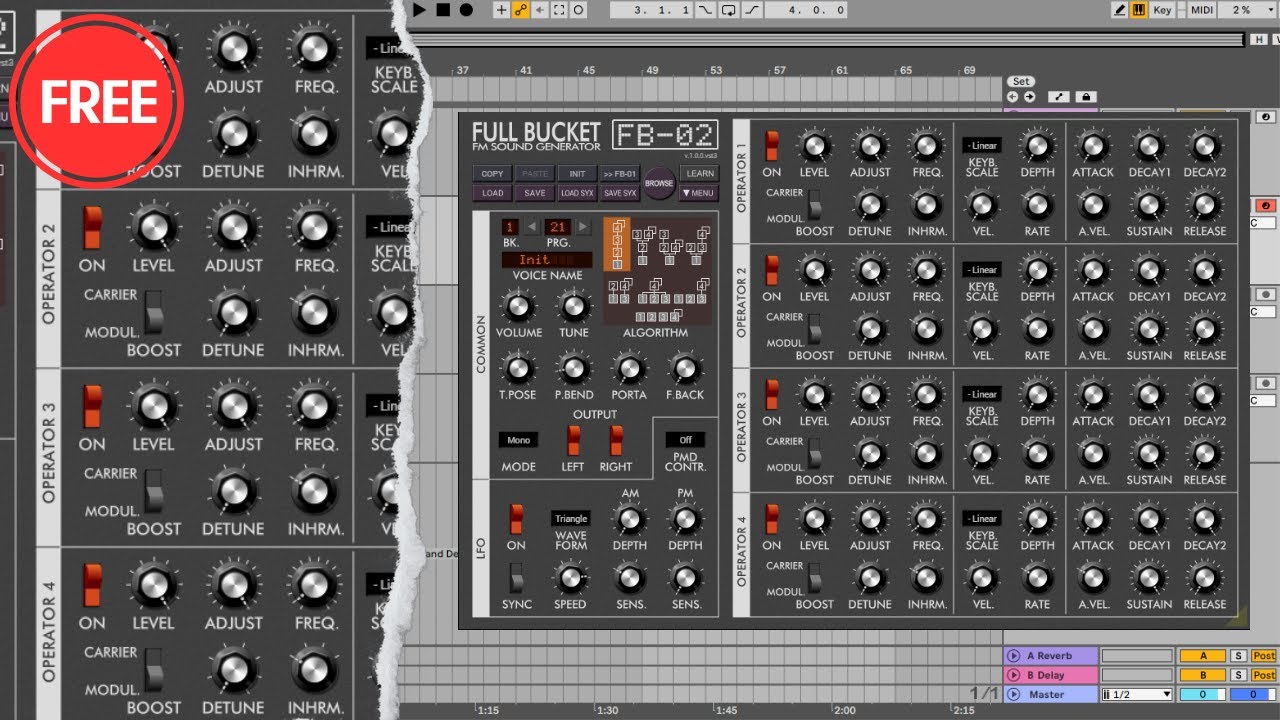Open the FB-02 MENU
Screen dimensions: 1280x720
coord(698,193)
